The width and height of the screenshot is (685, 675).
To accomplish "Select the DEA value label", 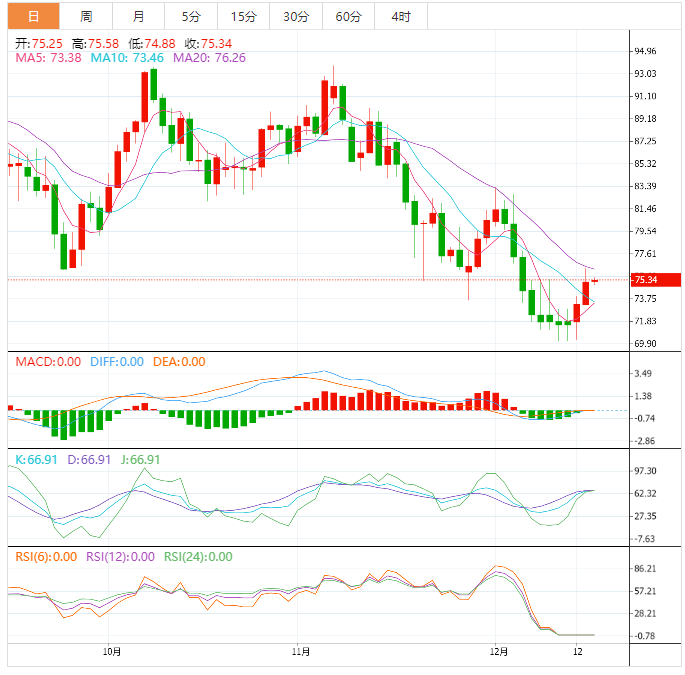I will 179,362.
